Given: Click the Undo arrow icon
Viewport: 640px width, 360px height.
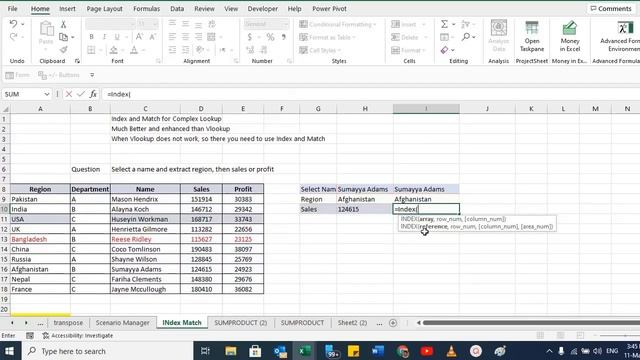Looking at the screenshot, I should (x=13, y=24).
